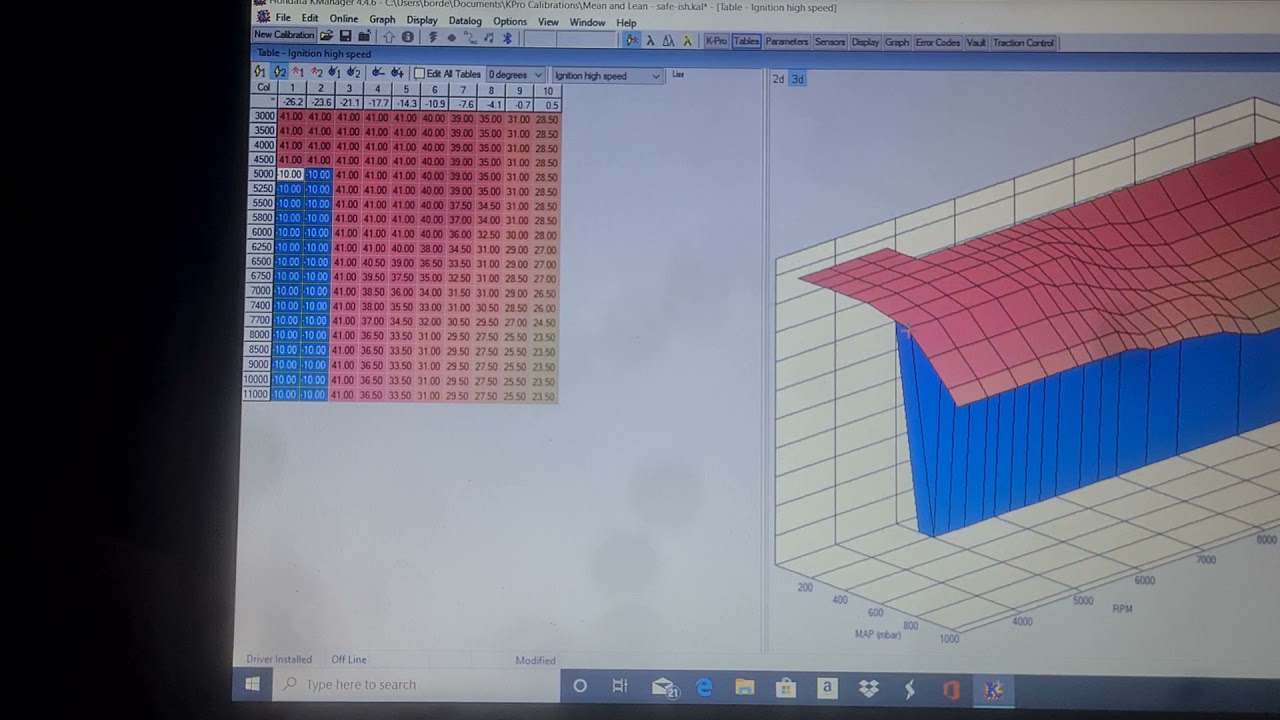
Task: Toggle the highlighted wrench-star toolbar button
Action: click(631, 41)
